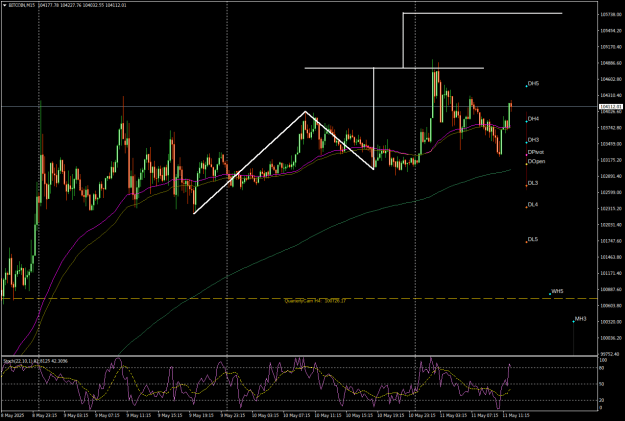Image resolution: width=625 pixels, height=421 pixels.
Task: Click the DL3 pivot level label
Action: (533, 183)
